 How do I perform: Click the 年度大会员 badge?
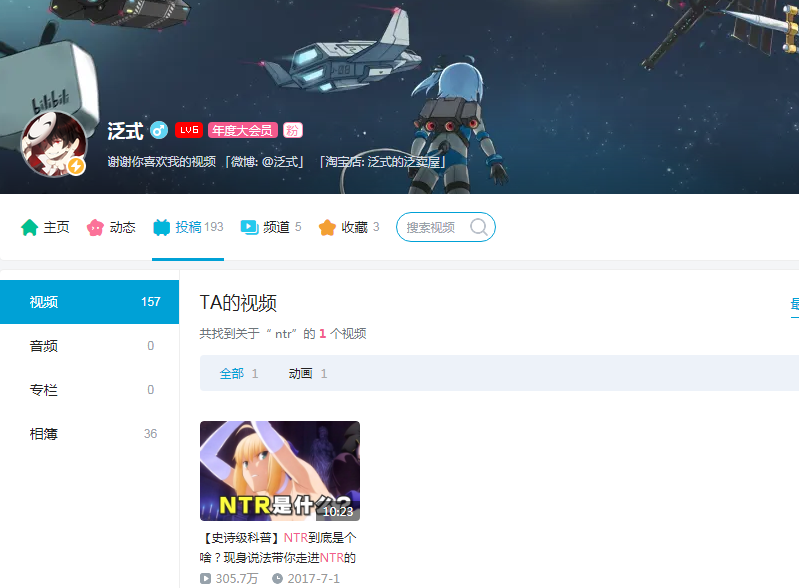pos(243,130)
